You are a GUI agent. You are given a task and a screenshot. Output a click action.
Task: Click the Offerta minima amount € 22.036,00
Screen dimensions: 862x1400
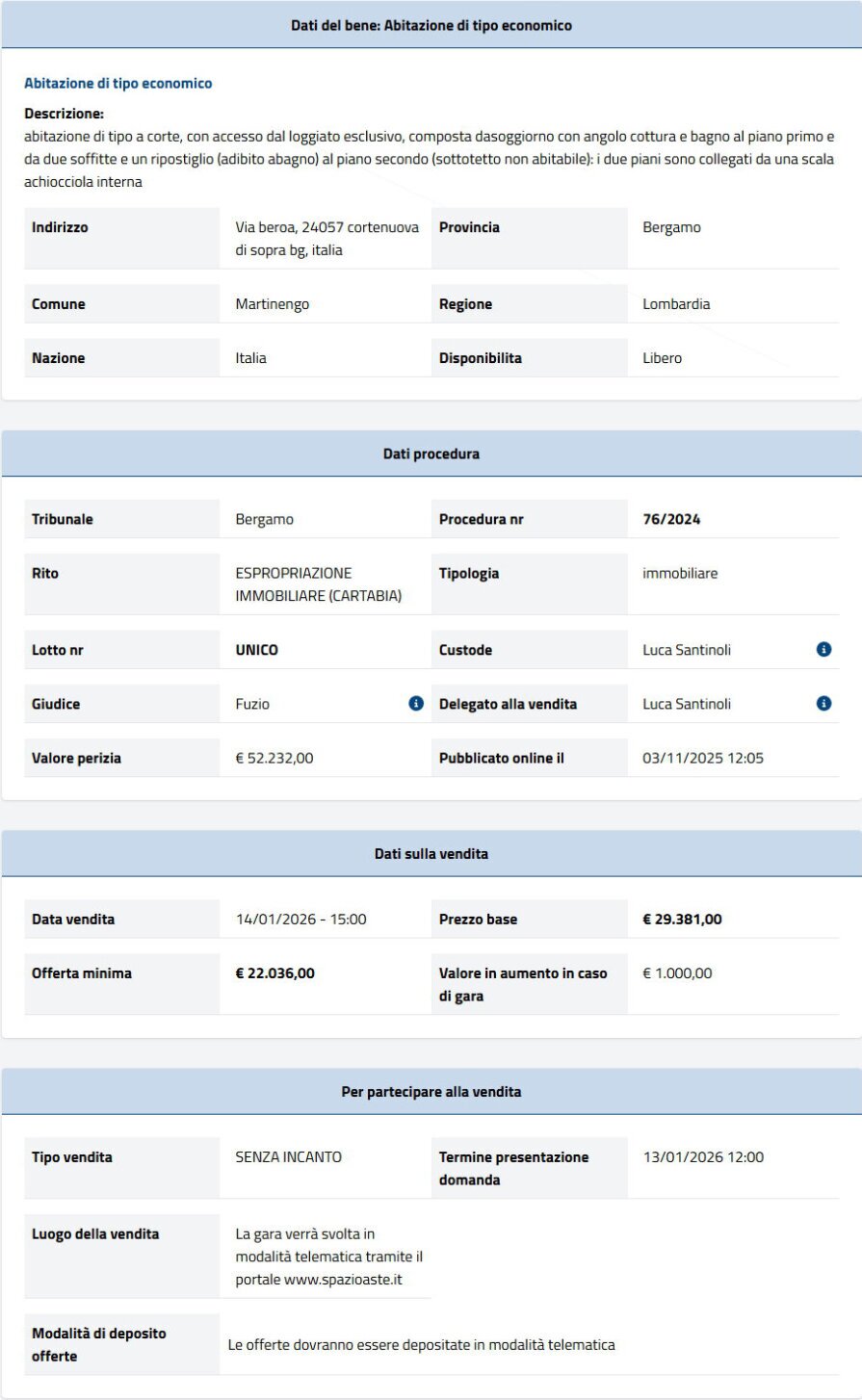[274, 973]
